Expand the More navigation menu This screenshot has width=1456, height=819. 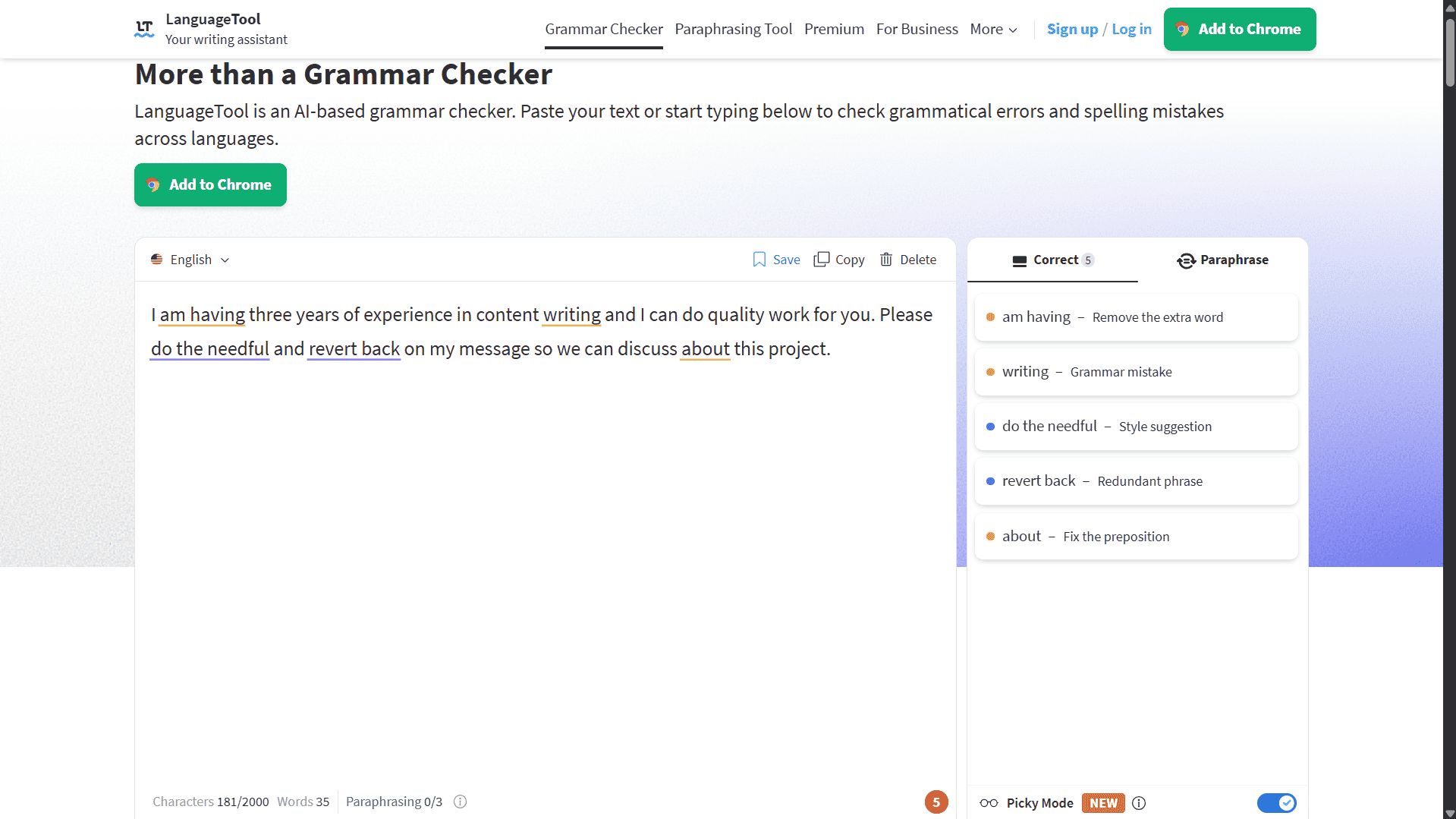[992, 29]
